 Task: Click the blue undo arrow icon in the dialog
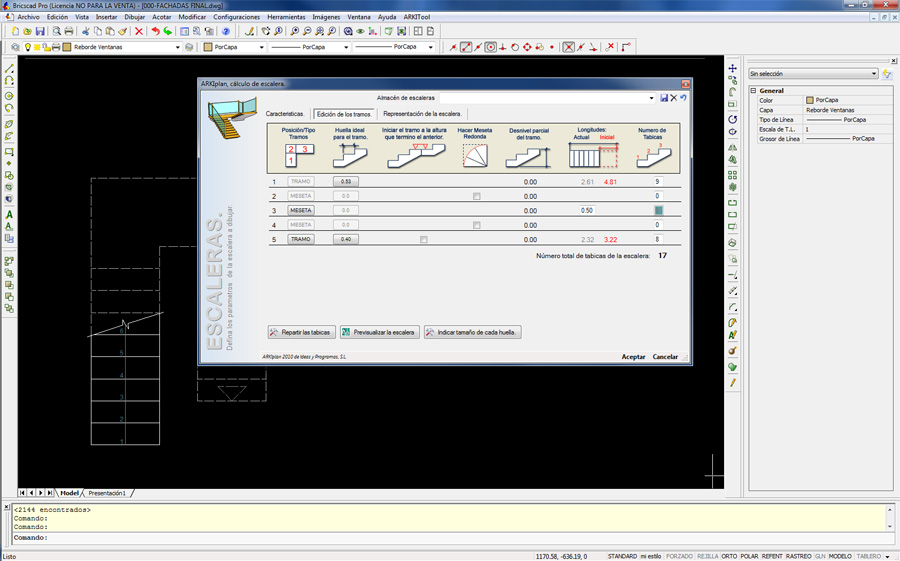[683, 98]
